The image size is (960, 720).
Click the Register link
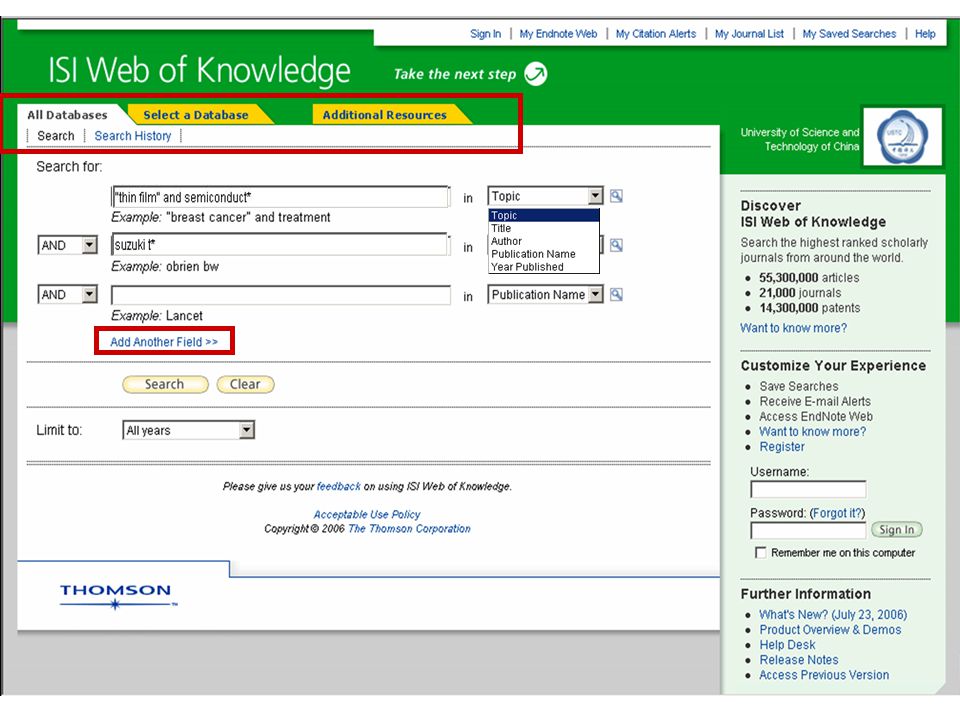click(x=782, y=447)
